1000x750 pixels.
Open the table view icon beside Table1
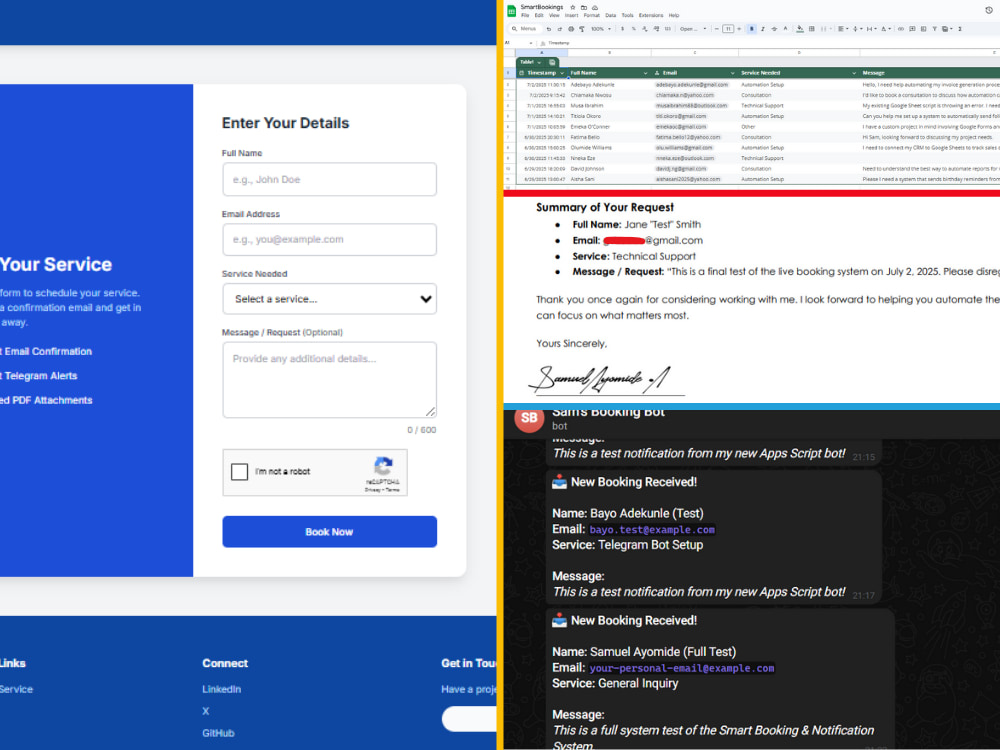click(552, 62)
